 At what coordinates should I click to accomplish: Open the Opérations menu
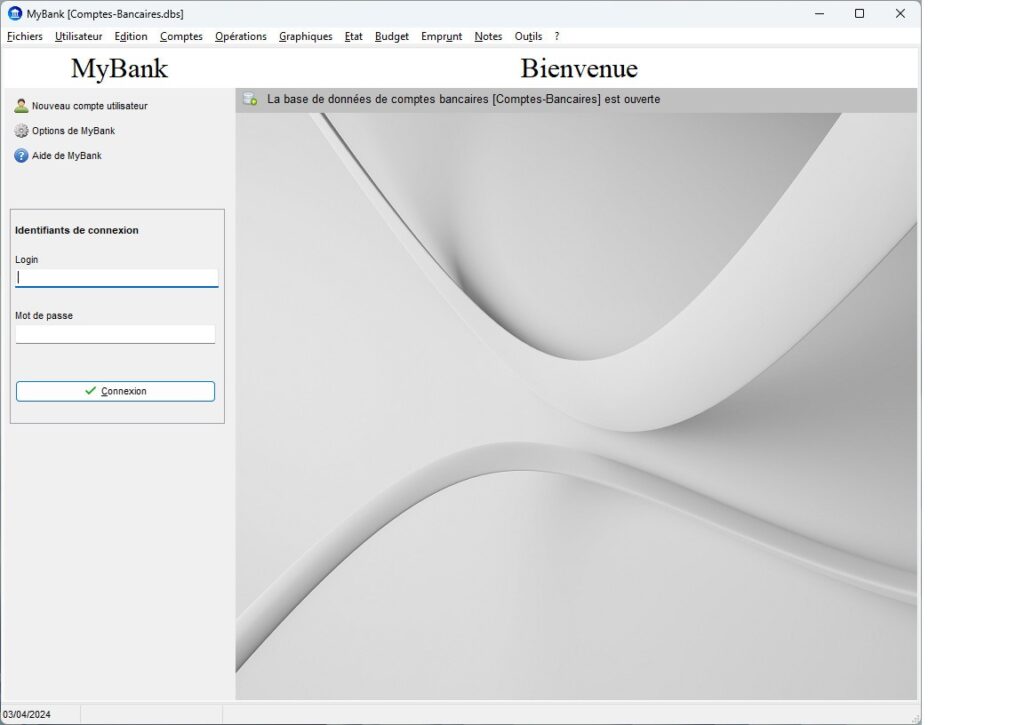[x=240, y=37]
